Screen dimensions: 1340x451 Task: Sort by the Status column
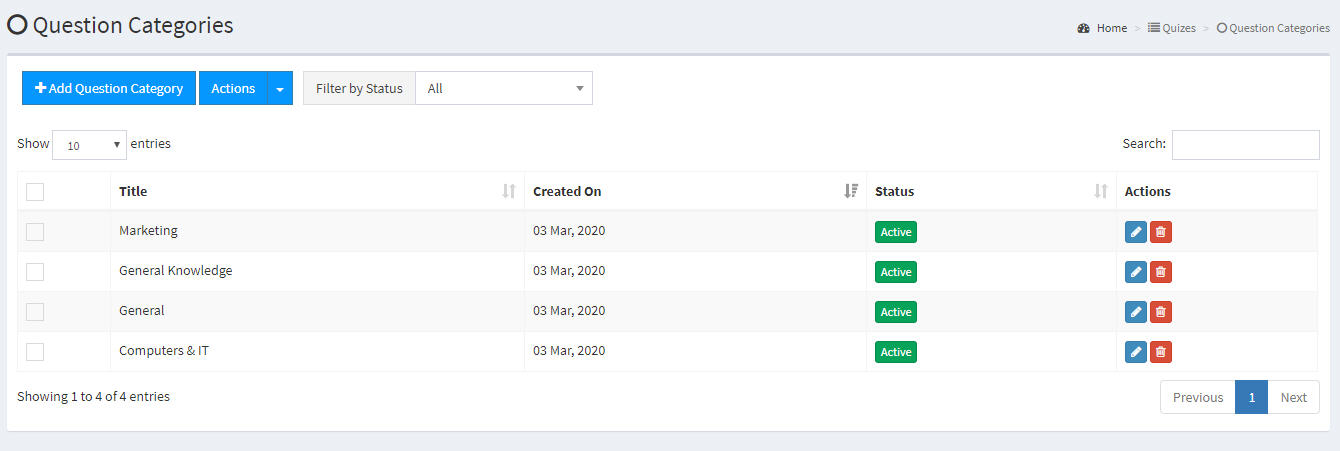pos(991,191)
